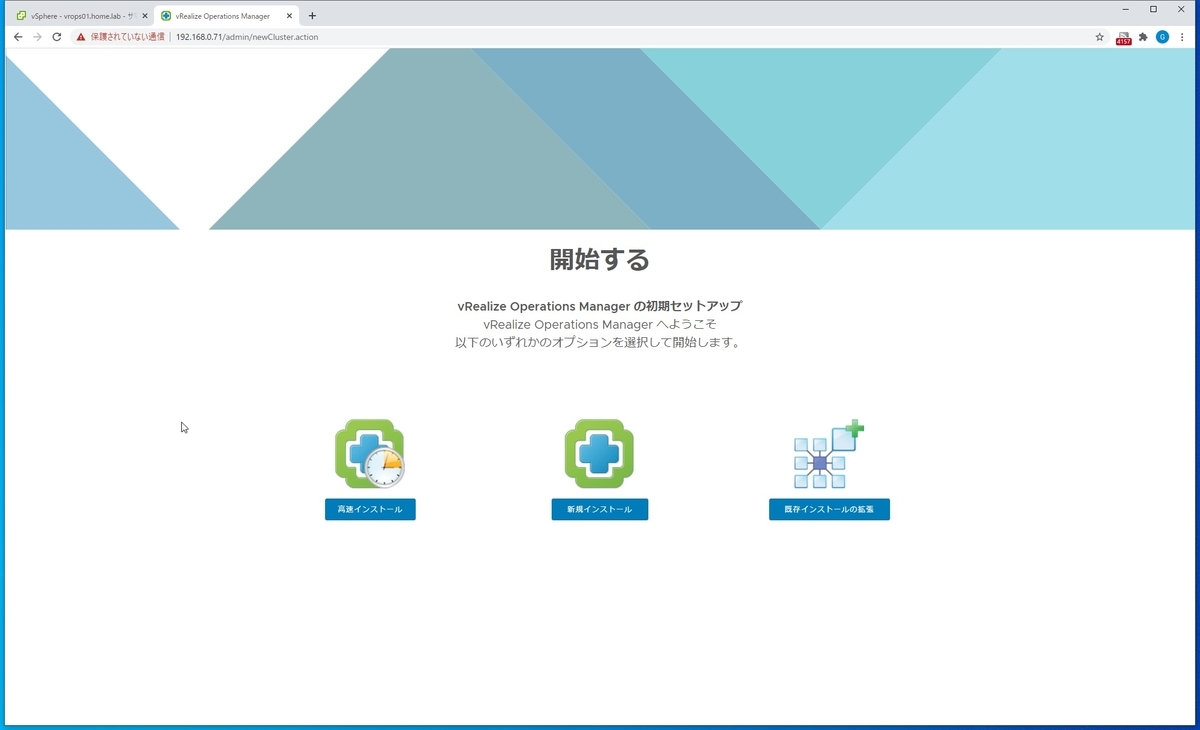Open the red extension icon showing 4157
The width and height of the screenshot is (1200, 730).
[x=1124, y=38]
